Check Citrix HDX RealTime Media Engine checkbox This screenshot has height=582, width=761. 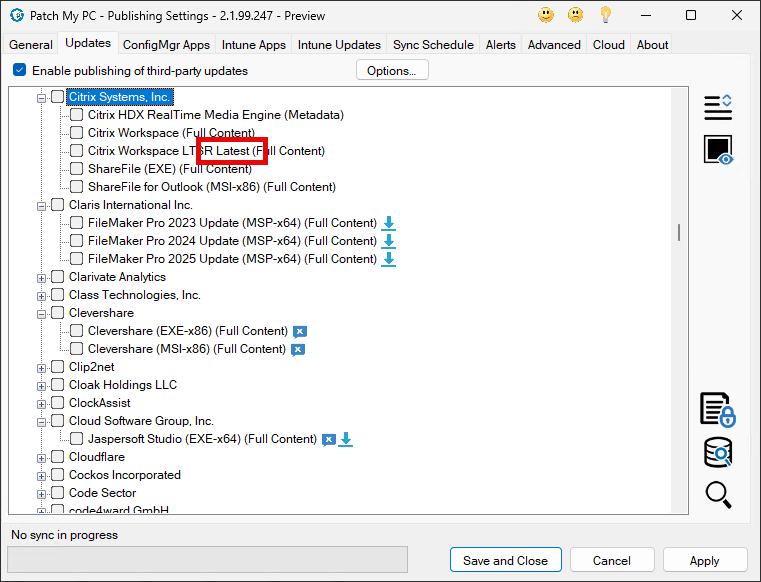77,115
